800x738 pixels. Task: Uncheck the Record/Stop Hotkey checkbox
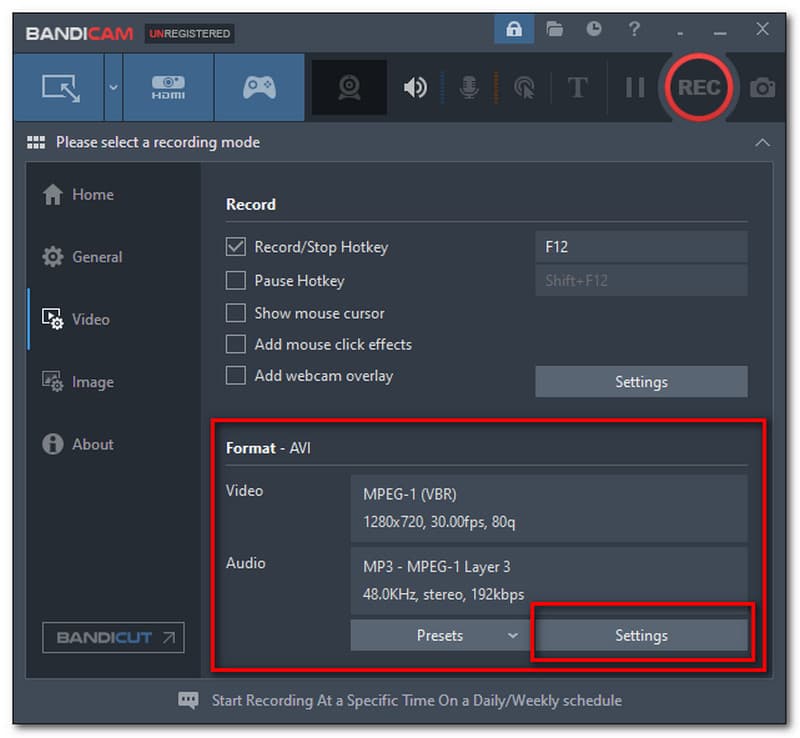236,246
